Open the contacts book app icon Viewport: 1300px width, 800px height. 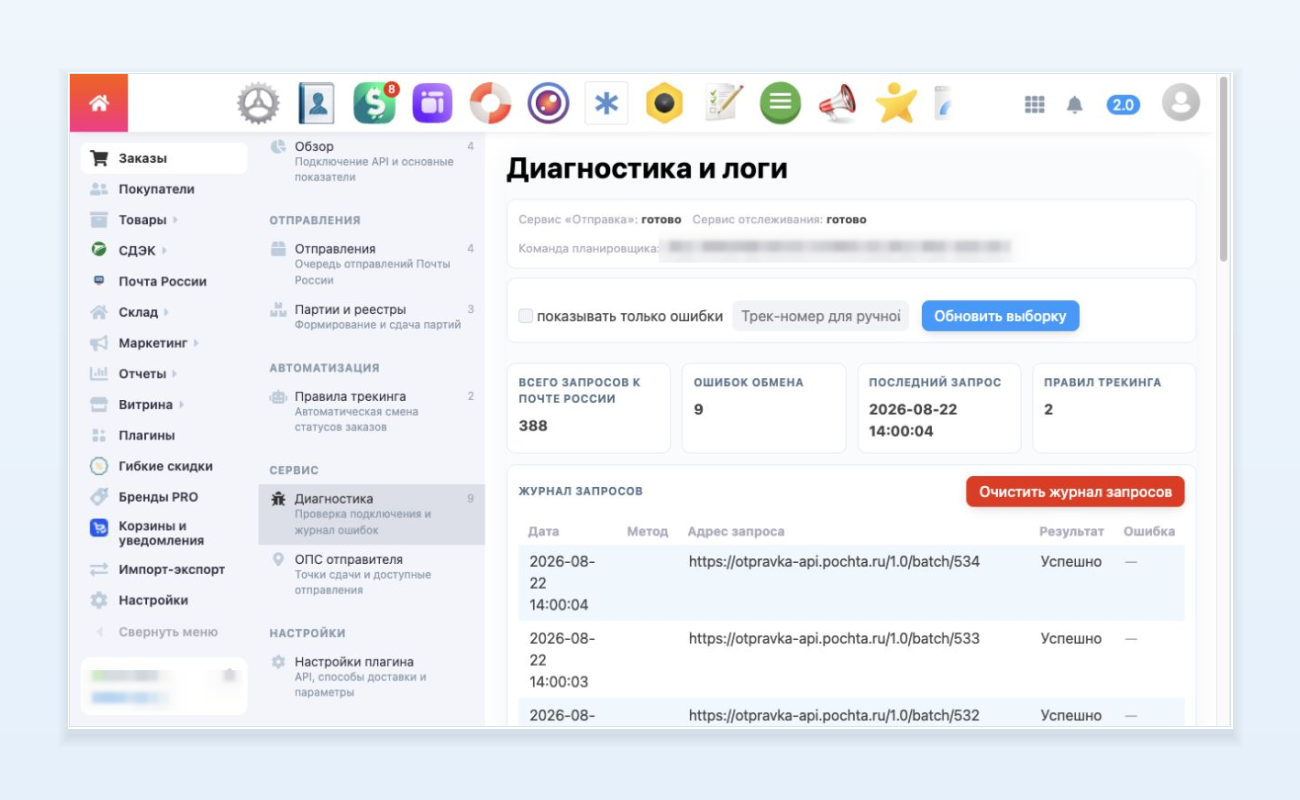pyautogui.click(x=316, y=103)
